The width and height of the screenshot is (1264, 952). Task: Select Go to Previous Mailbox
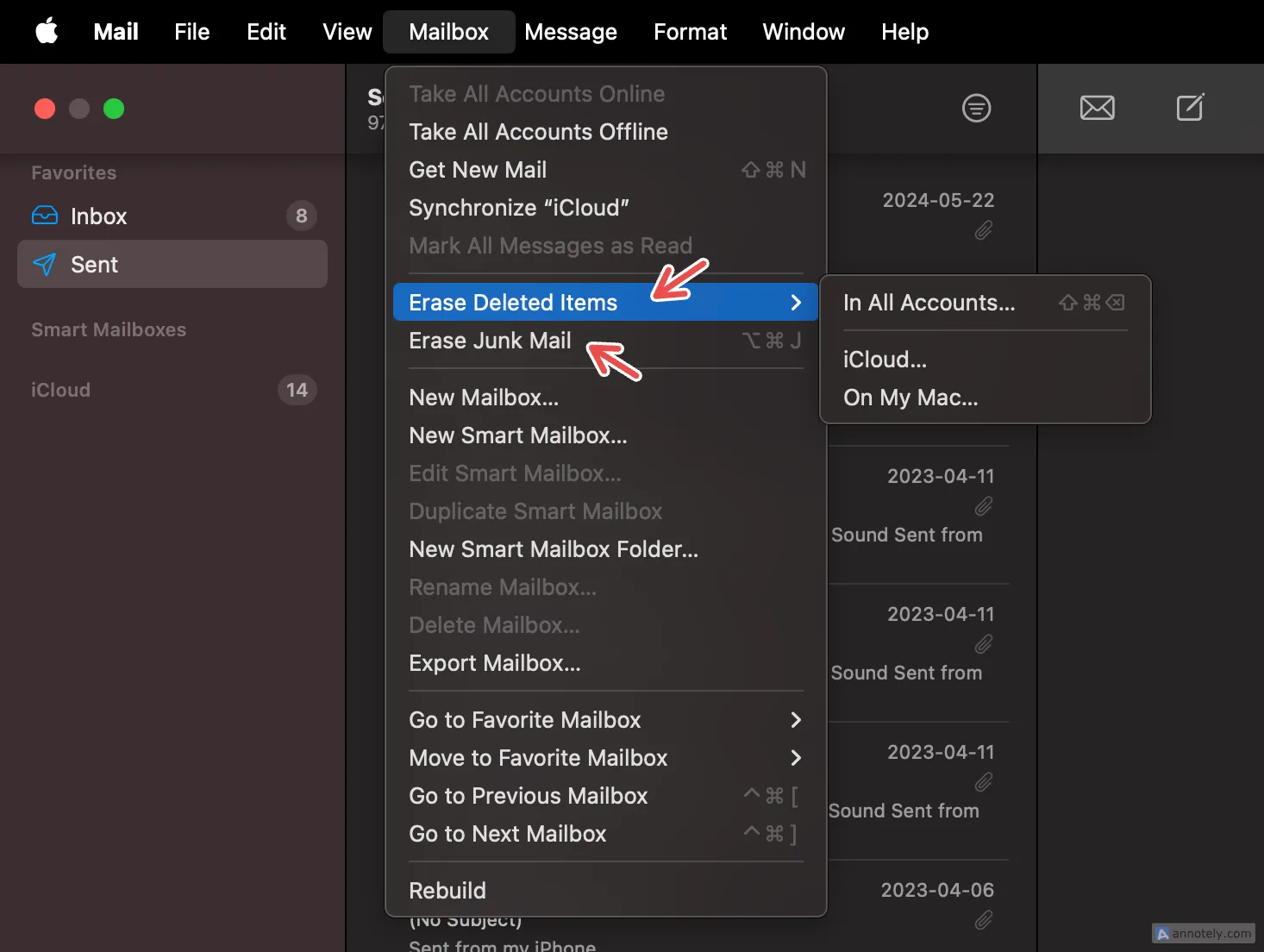point(605,796)
